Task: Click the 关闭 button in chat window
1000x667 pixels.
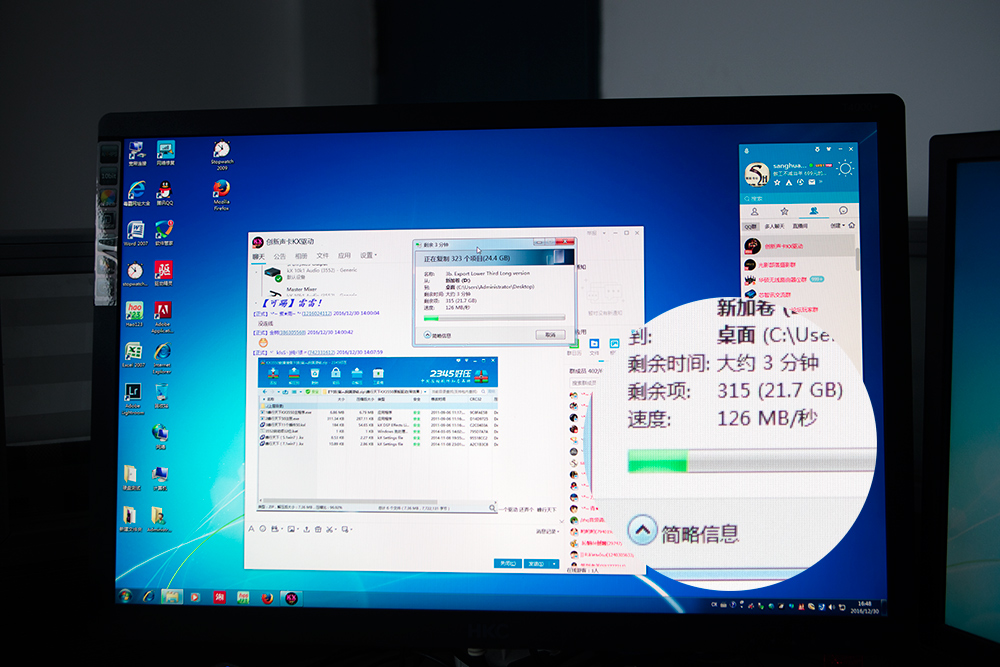Action: (x=508, y=564)
